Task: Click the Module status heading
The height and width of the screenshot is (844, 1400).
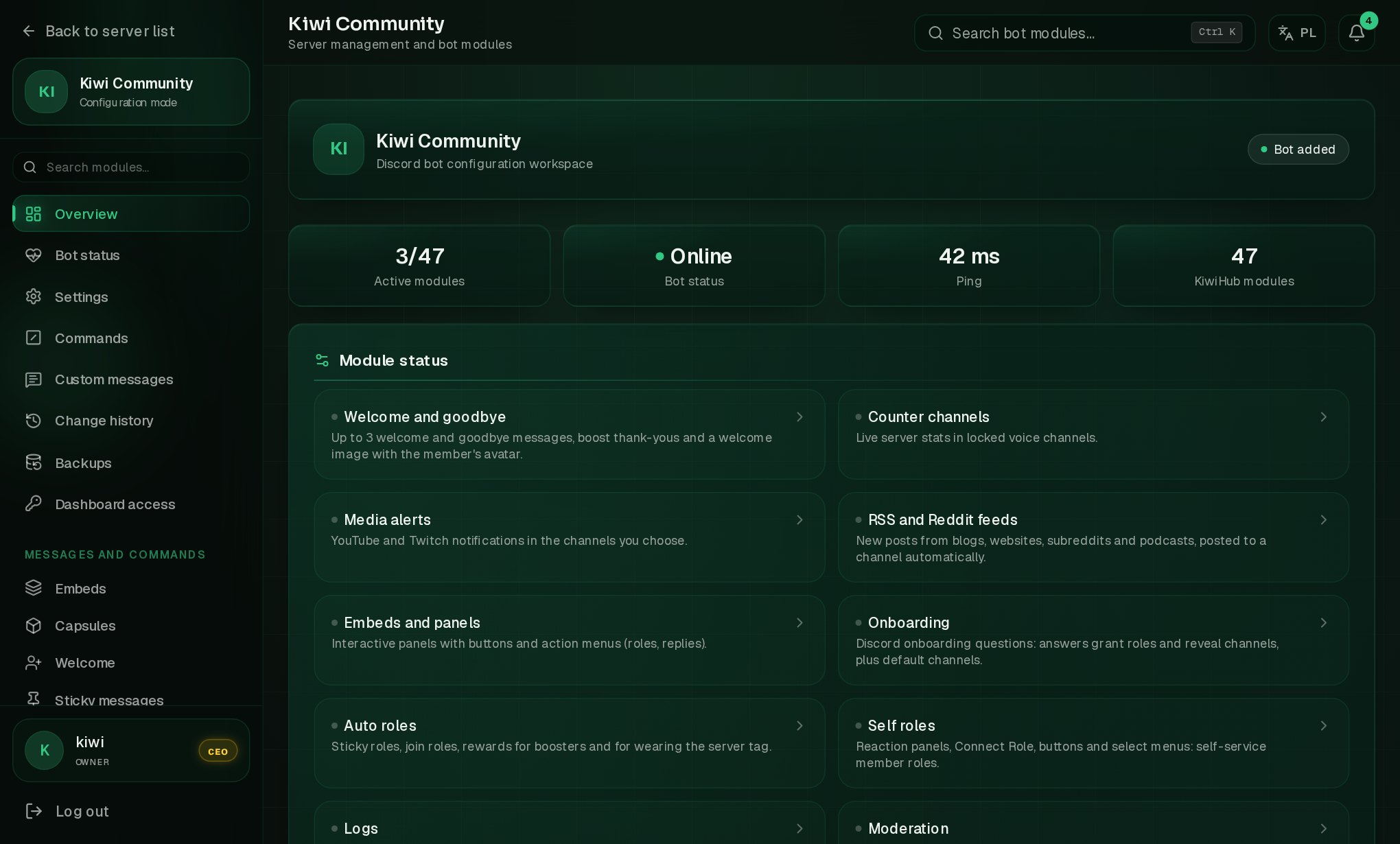Action: pos(393,360)
